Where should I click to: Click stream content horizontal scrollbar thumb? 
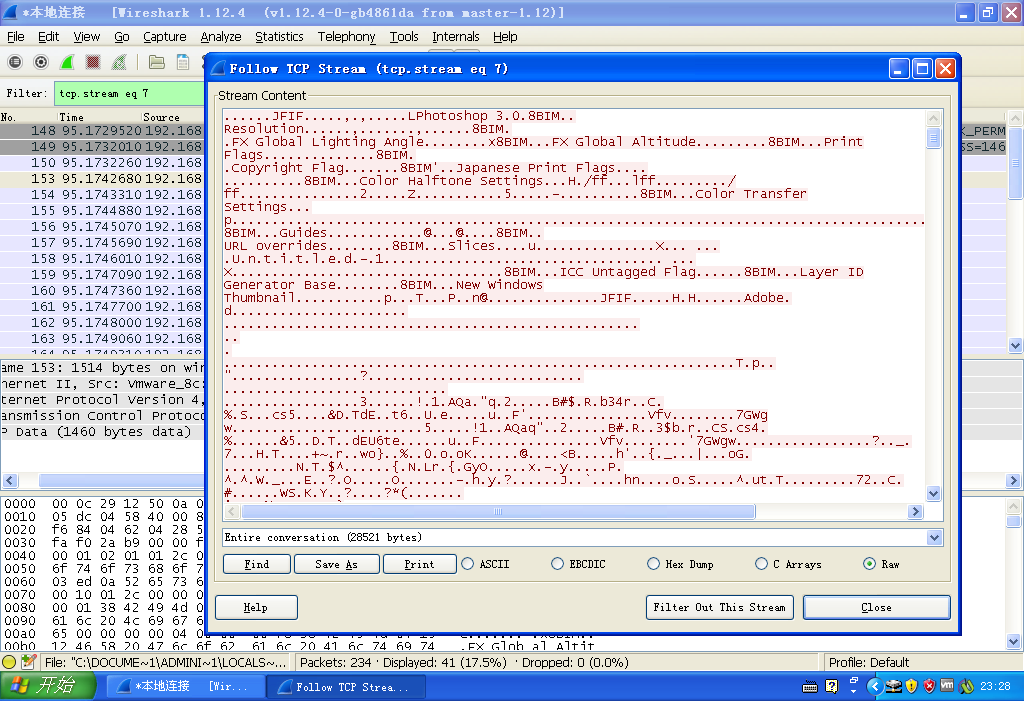498,512
